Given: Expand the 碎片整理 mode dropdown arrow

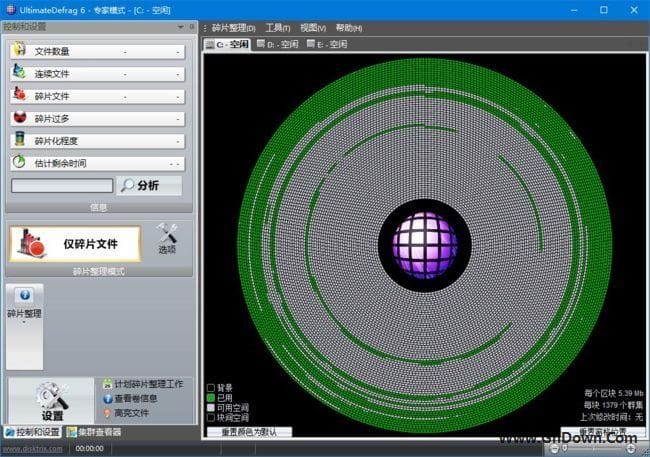Looking at the screenshot, I should coord(24,322).
